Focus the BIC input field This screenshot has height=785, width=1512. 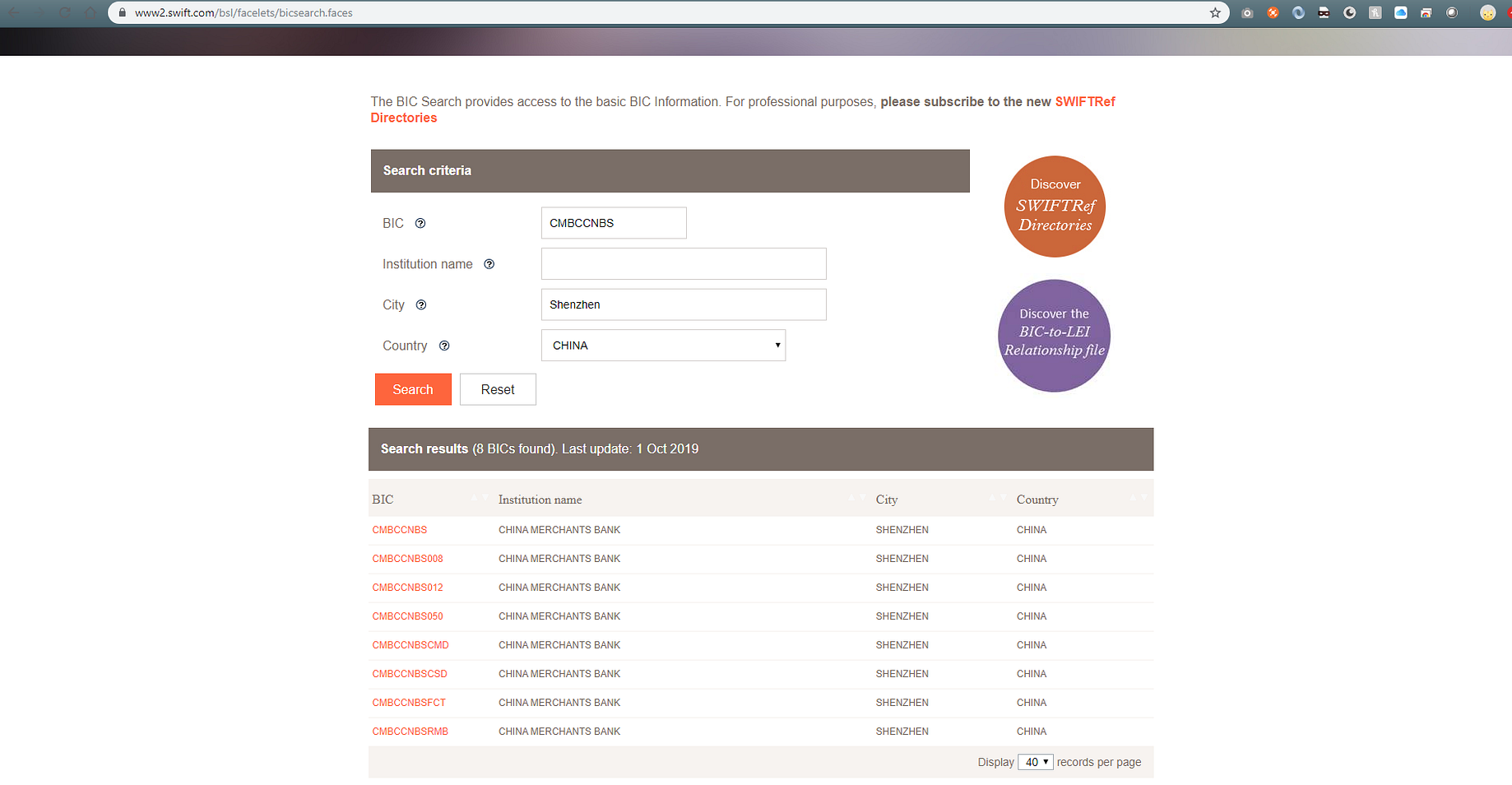click(614, 223)
